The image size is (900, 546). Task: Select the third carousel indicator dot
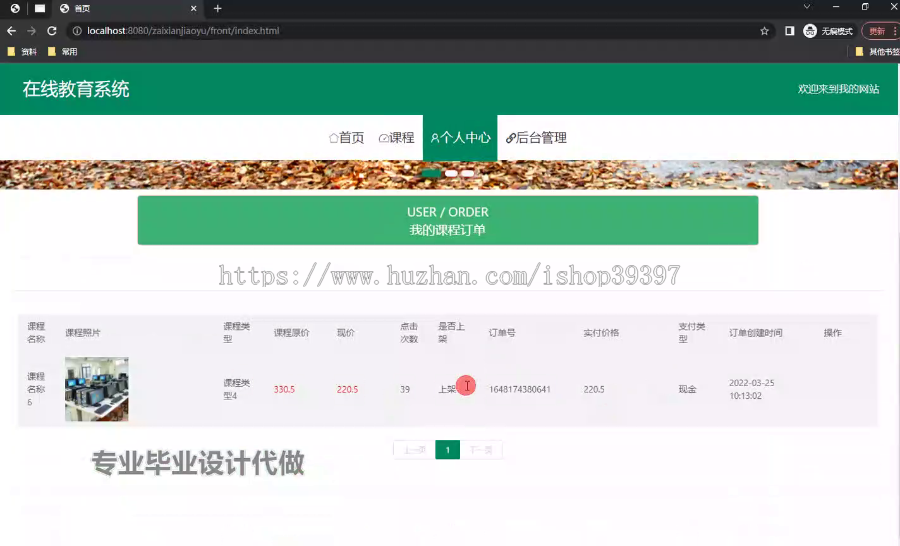(x=468, y=173)
